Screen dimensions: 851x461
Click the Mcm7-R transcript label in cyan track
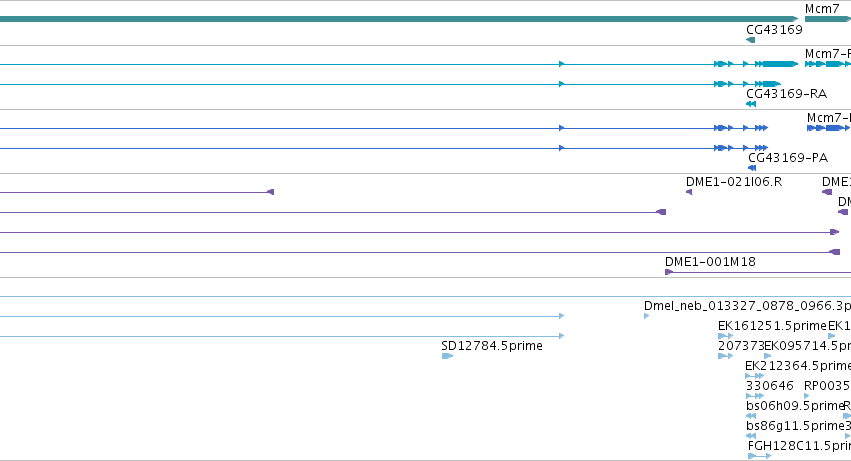pos(828,54)
